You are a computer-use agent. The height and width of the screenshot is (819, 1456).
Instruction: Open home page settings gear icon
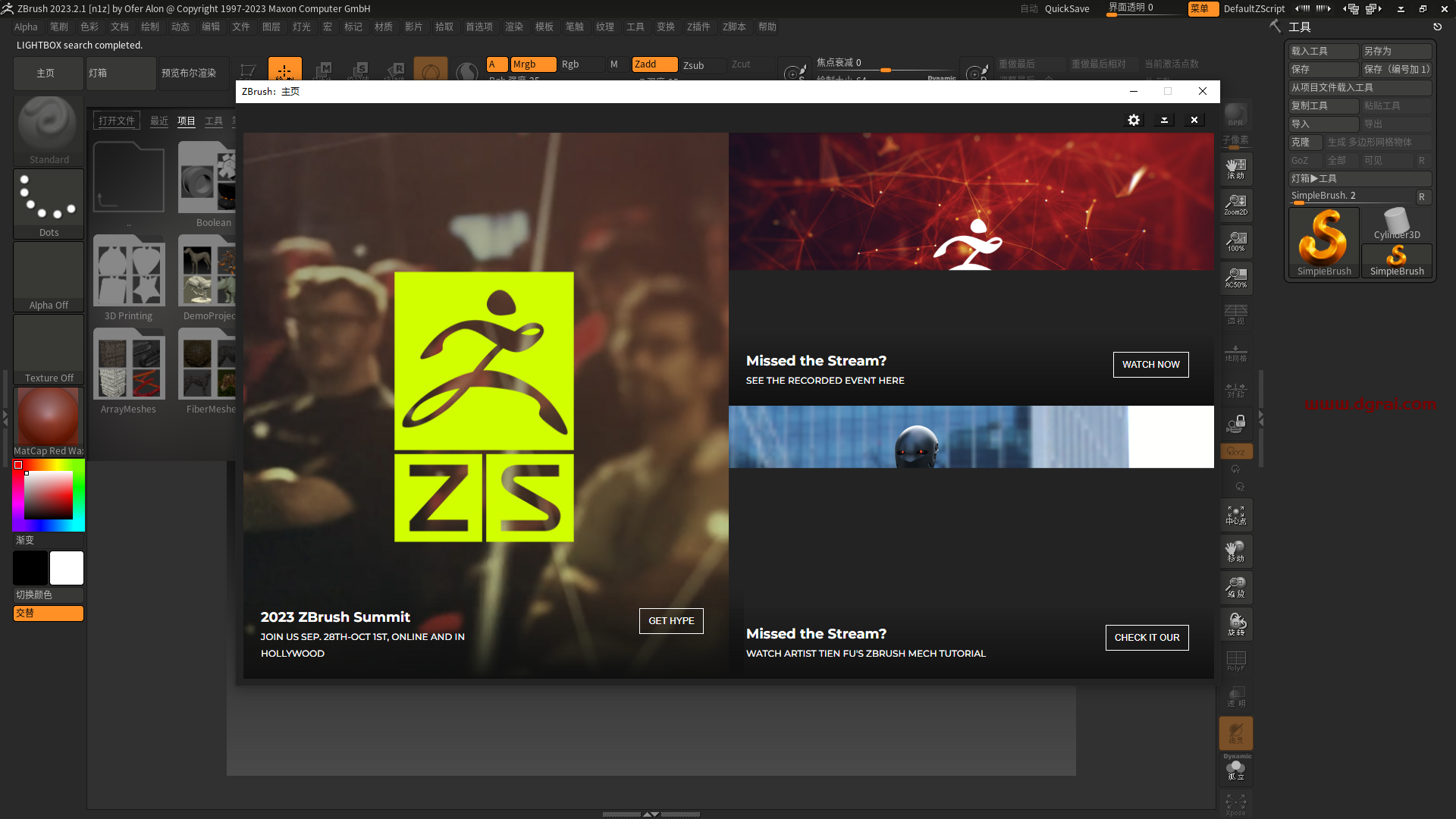1134,120
